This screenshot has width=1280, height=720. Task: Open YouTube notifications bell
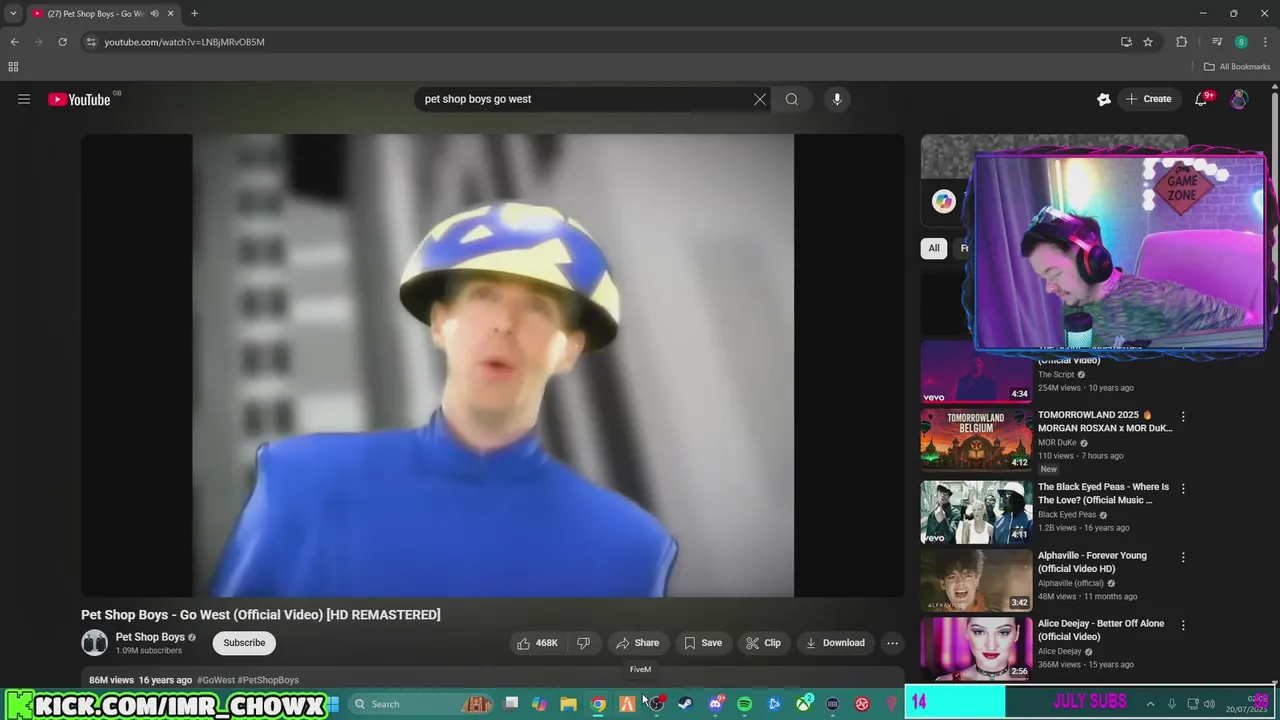pyautogui.click(x=1201, y=99)
